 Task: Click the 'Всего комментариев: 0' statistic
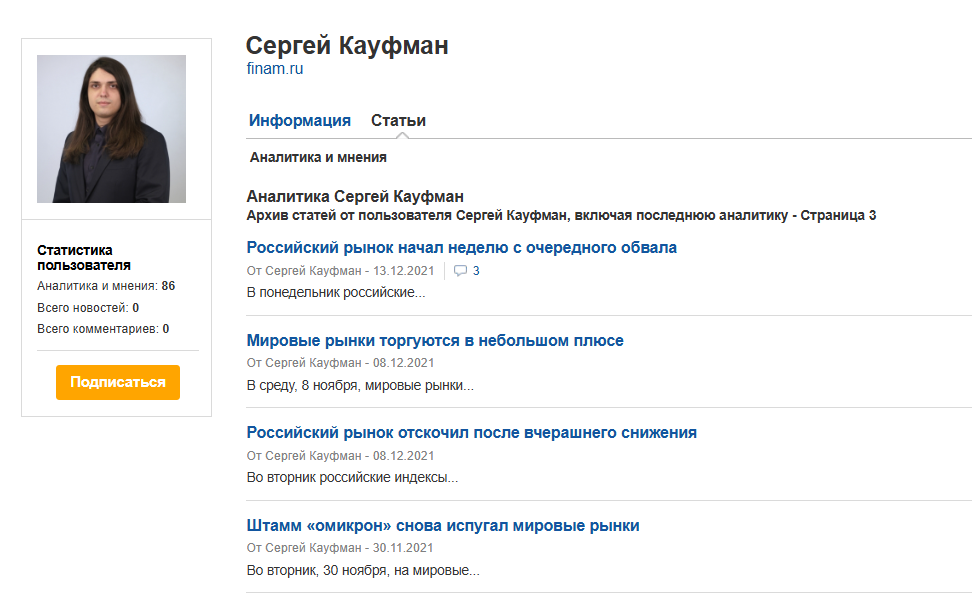pos(103,329)
